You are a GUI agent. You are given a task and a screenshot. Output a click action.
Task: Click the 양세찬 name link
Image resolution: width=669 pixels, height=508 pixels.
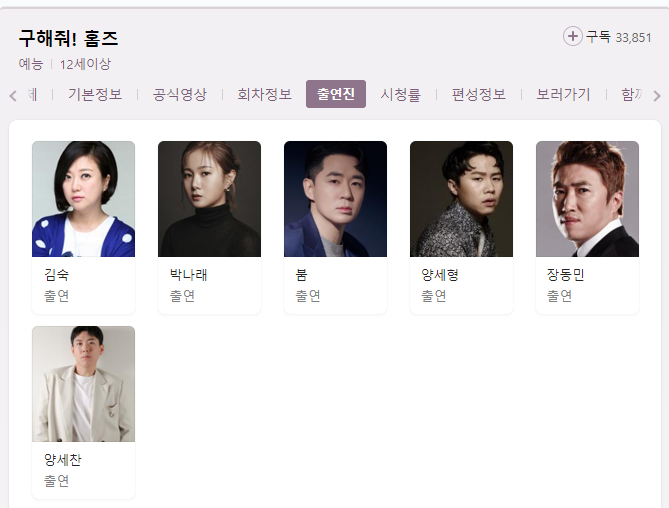pos(63,460)
